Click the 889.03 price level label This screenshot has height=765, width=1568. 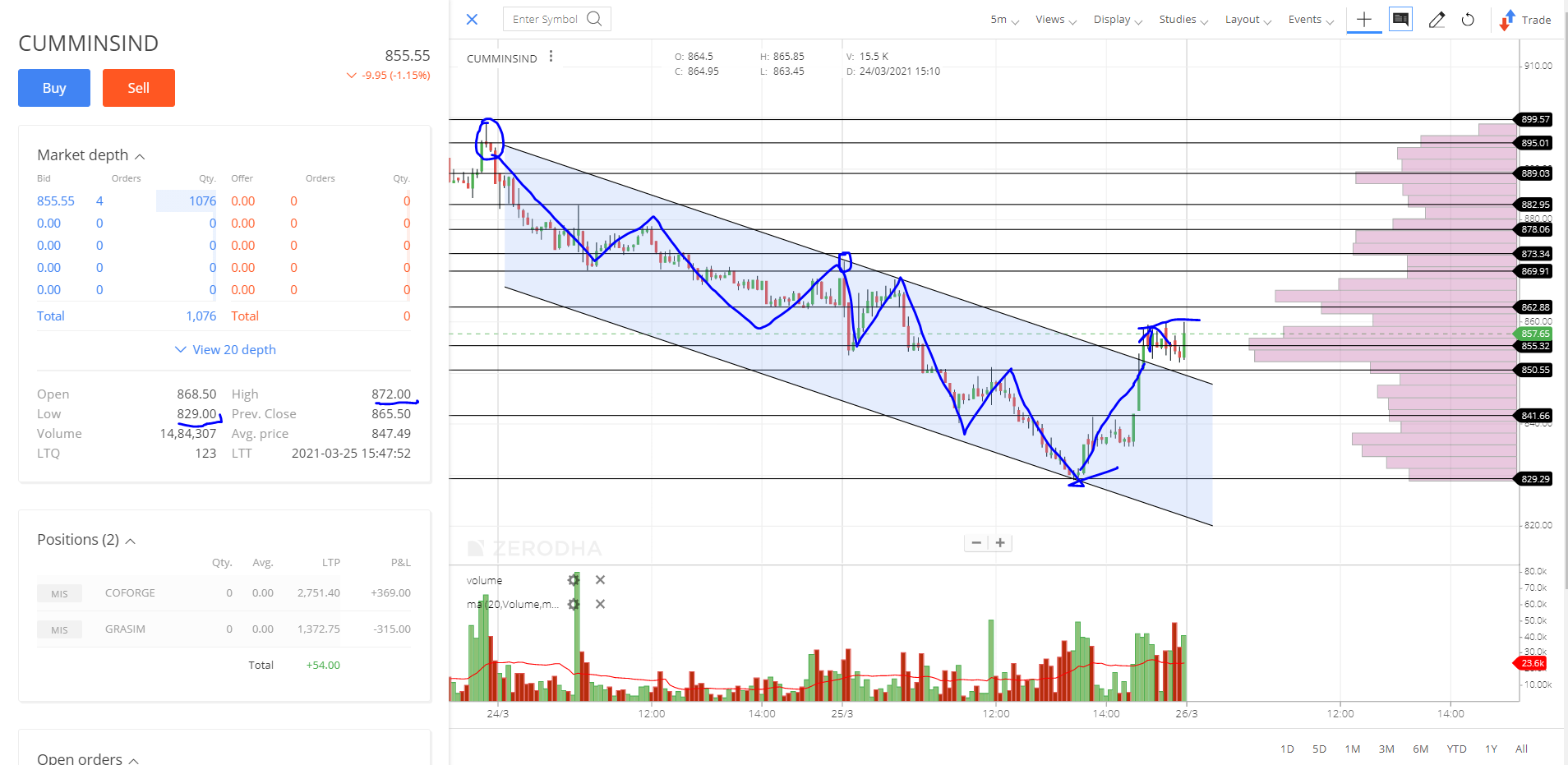click(x=1533, y=173)
